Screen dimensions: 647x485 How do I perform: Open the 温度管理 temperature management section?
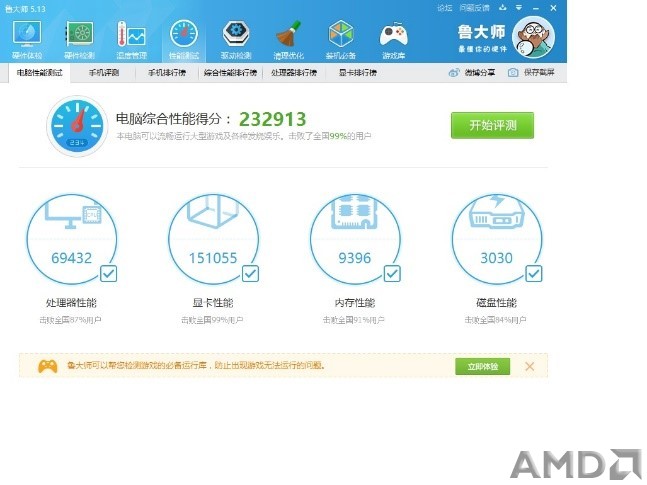click(132, 40)
